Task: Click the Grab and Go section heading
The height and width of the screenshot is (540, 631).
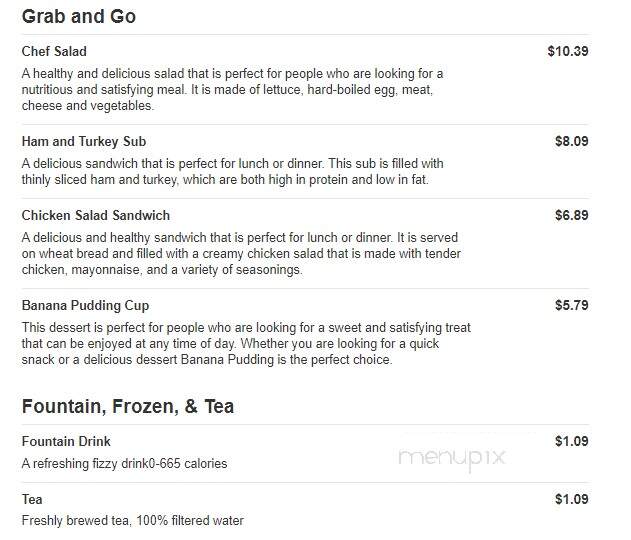Action: (x=78, y=17)
